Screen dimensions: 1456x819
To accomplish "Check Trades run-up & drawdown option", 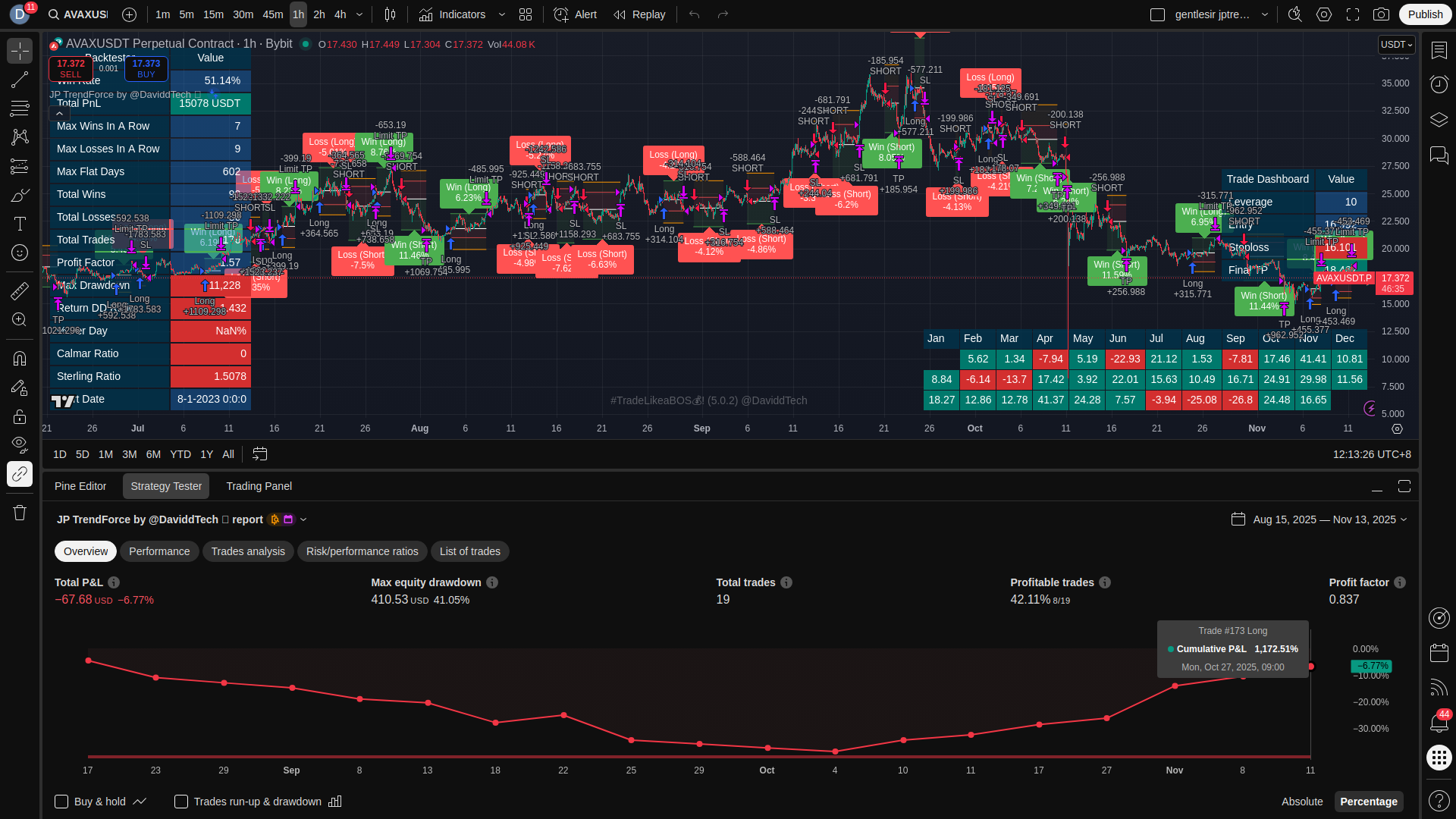I will pyautogui.click(x=181, y=802).
